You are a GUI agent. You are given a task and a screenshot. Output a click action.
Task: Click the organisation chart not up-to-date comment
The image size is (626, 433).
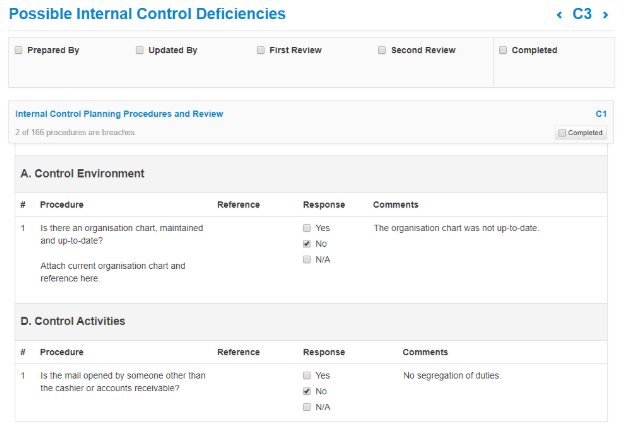[456, 228]
